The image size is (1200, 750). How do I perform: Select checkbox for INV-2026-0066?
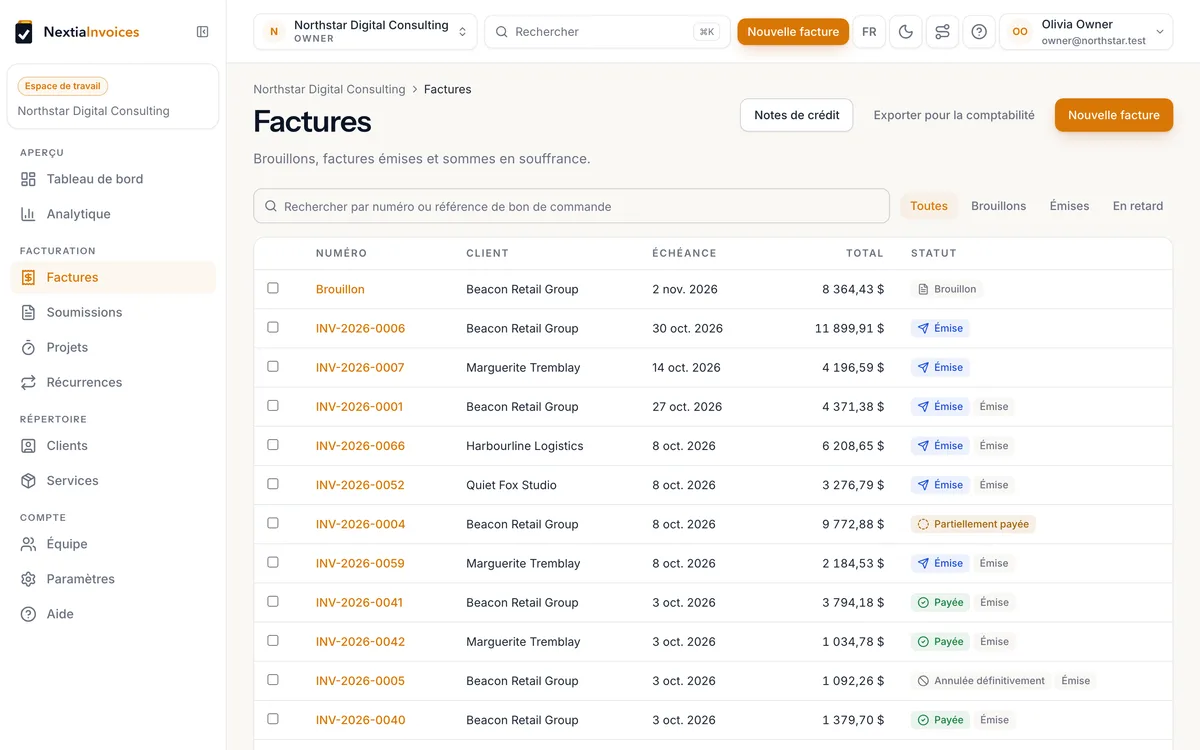coord(273,445)
